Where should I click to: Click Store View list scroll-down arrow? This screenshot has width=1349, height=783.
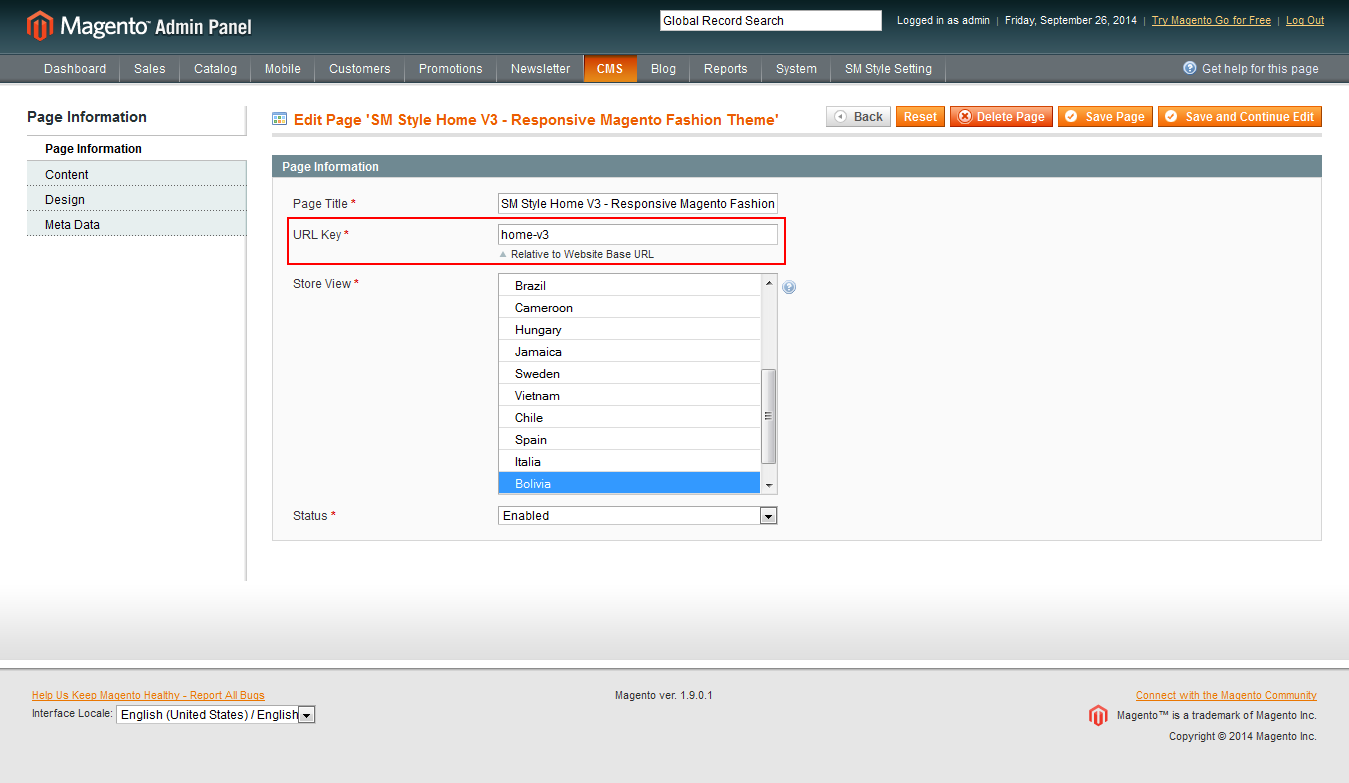click(x=769, y=485)
